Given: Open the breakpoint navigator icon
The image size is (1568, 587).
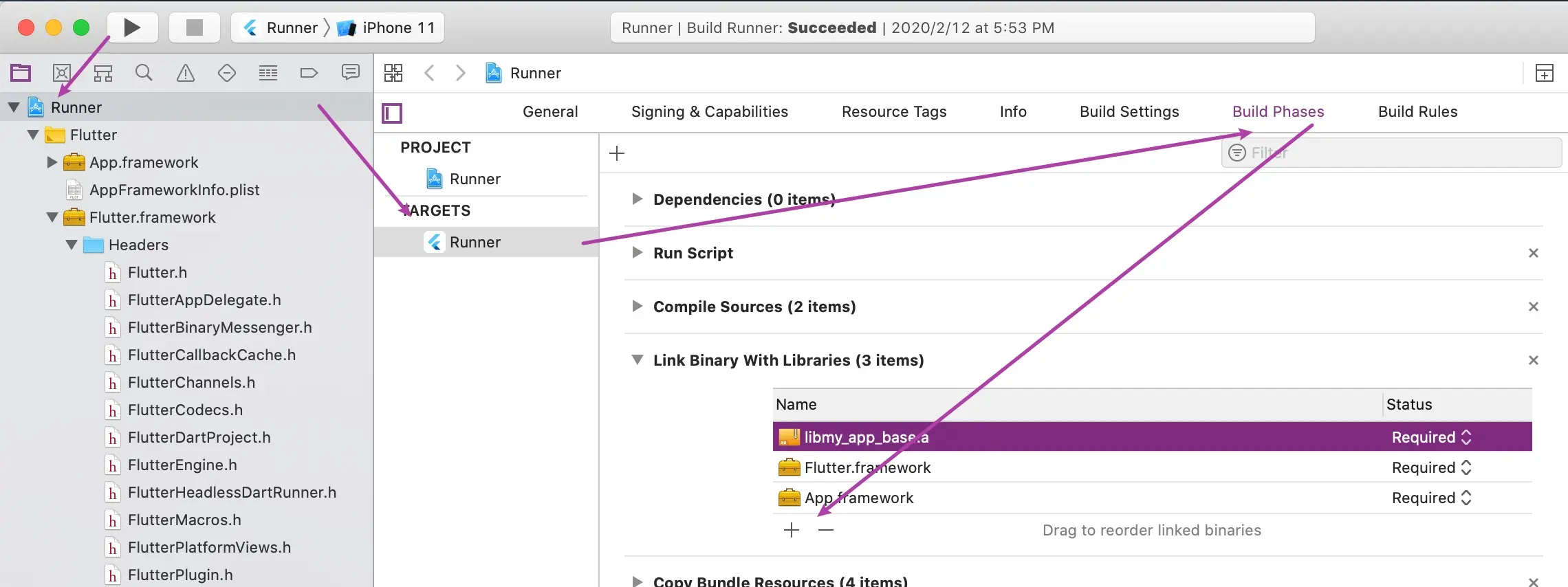Looking at the screenshot, I should pyautogui.click(x=309, y=73).
